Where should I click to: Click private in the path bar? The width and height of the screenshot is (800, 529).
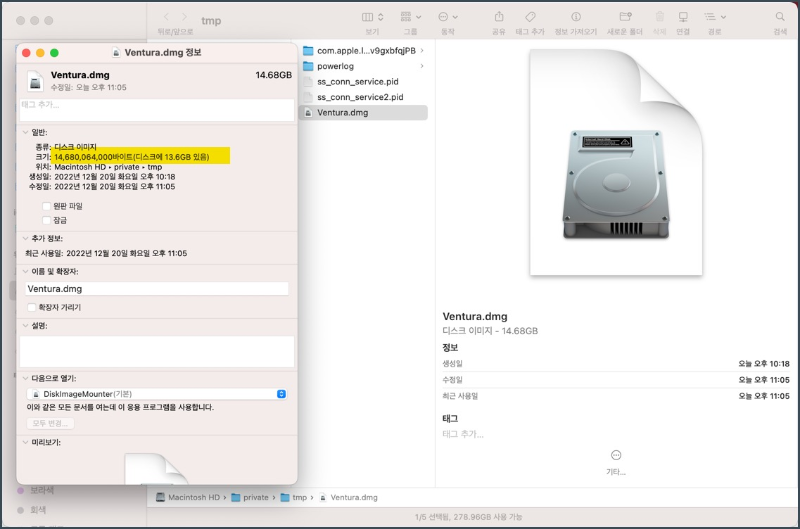point(250,497)
